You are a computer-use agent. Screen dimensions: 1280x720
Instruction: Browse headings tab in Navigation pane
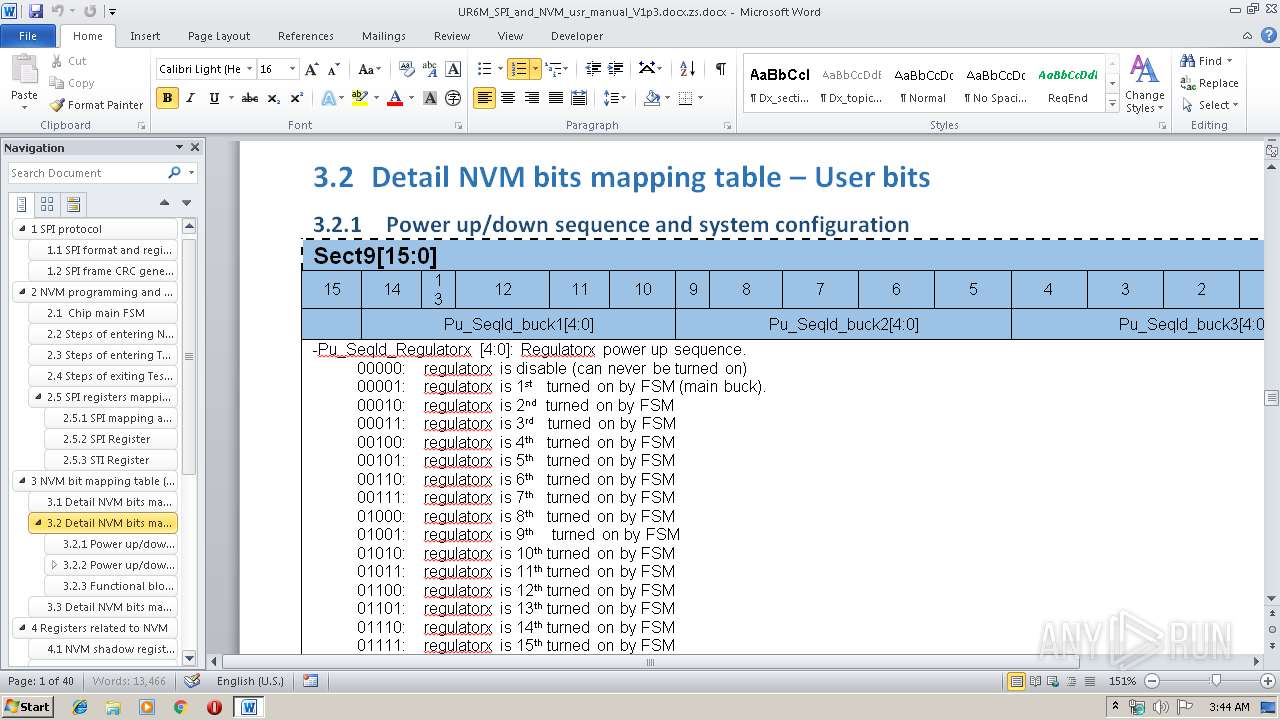[x=21, y=204]
